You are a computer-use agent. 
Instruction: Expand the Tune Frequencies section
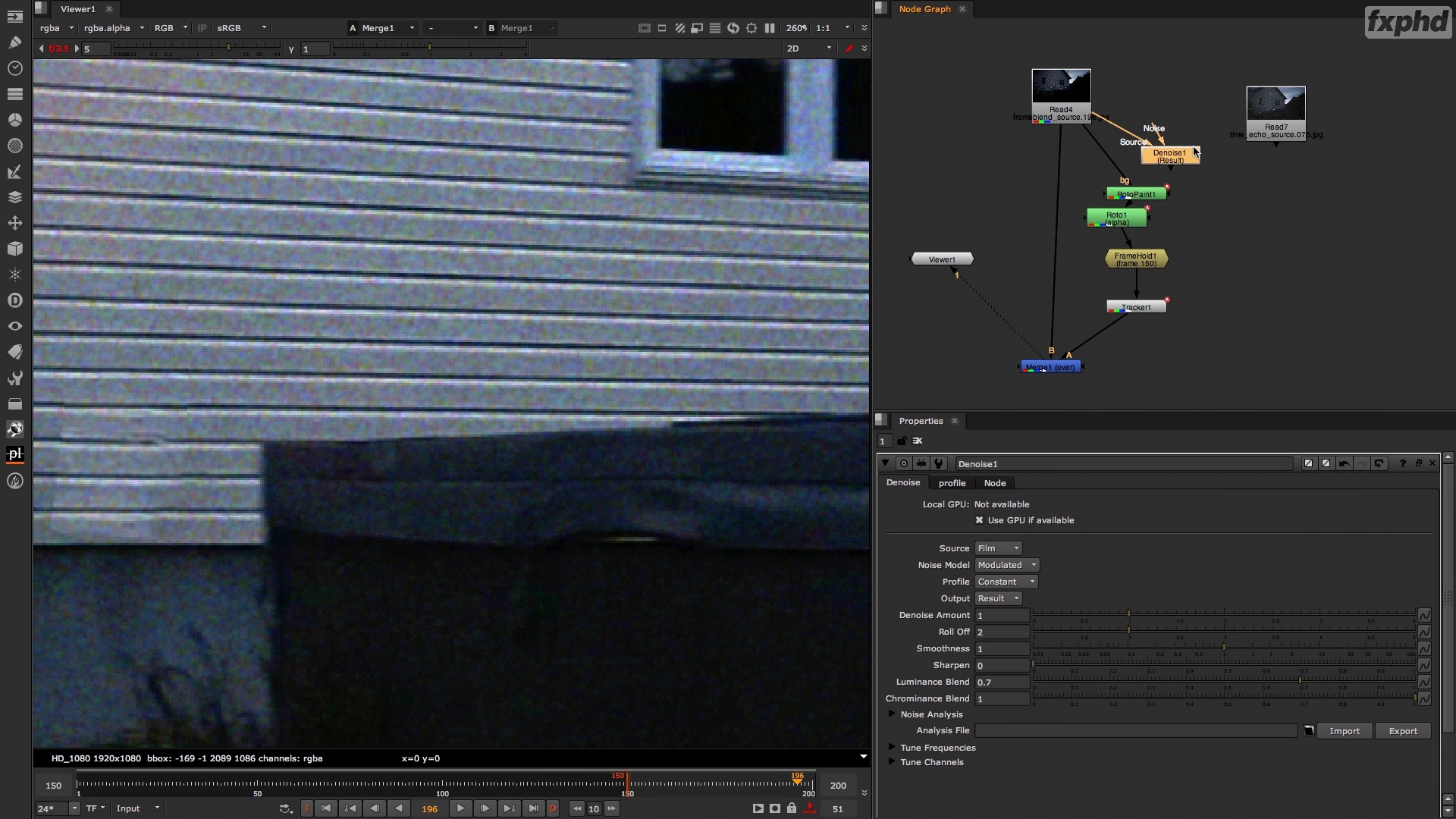tap(892, 748)
